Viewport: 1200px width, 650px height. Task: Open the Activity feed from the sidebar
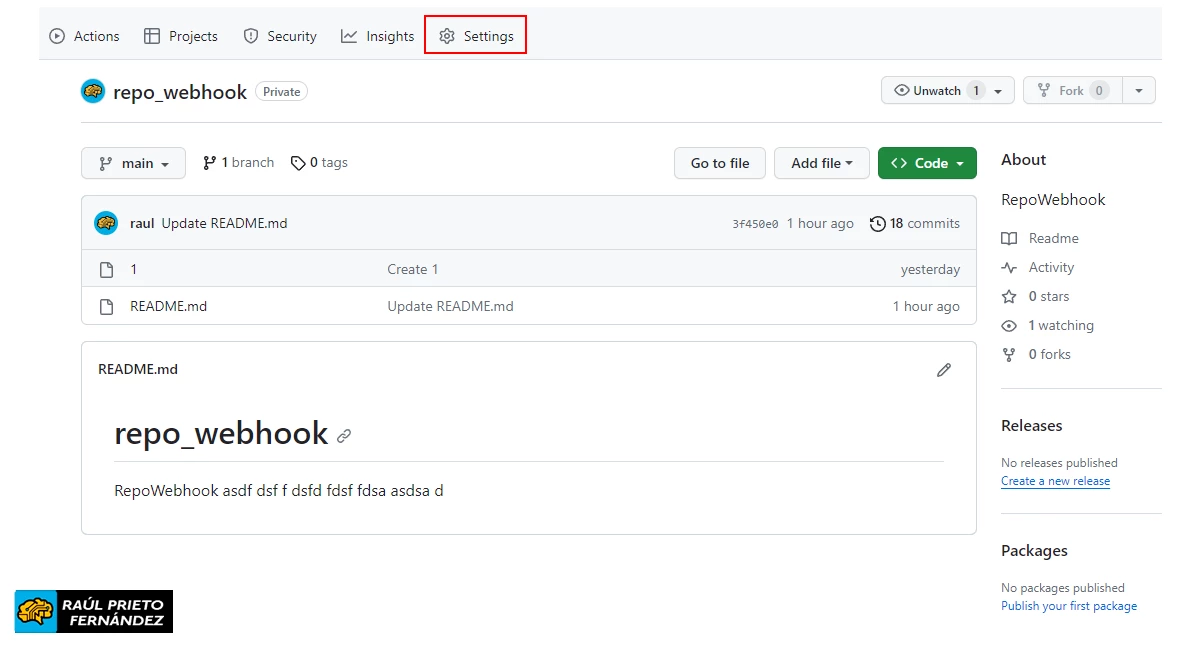click(x=1049, y=267)
